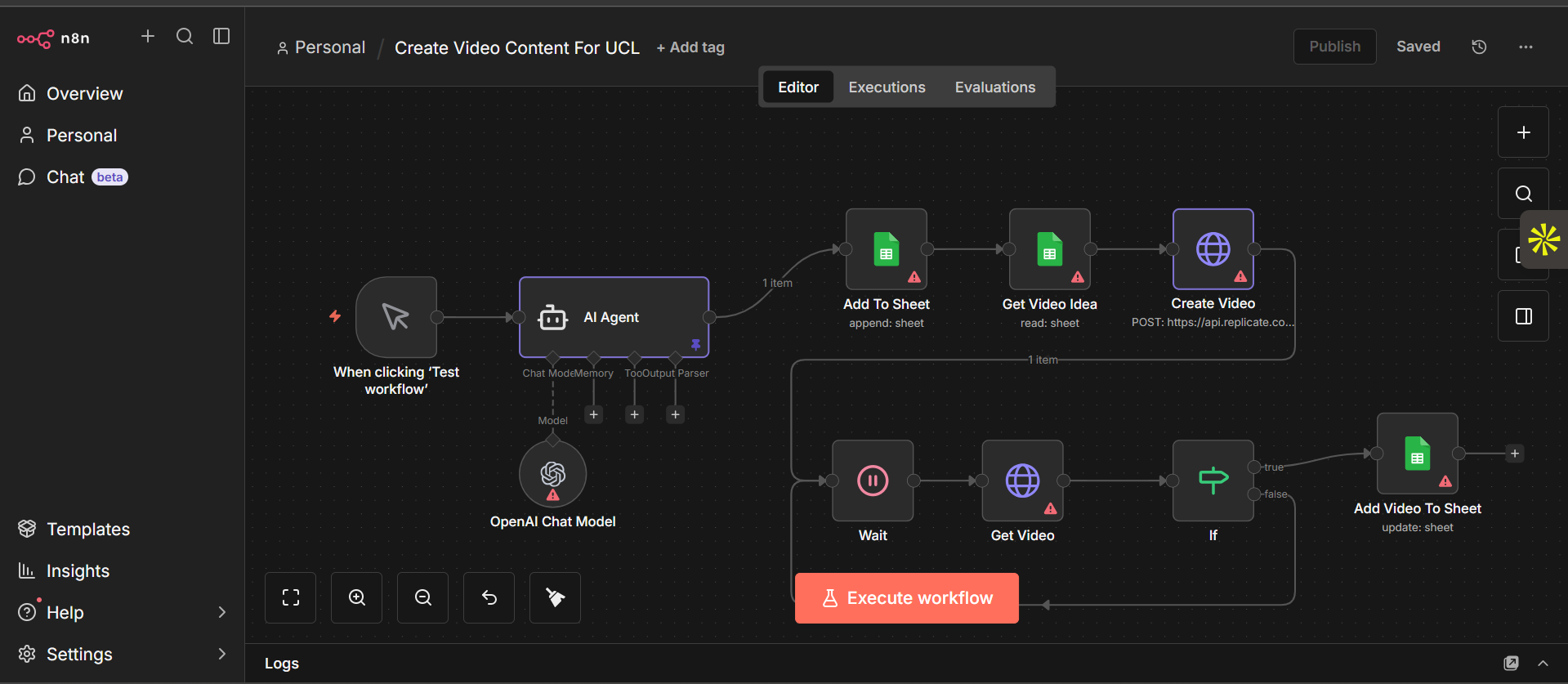Select the Create Video HTTP node
The image size is (1568, 684).
pyautogui.click(x=1213, y=249)
